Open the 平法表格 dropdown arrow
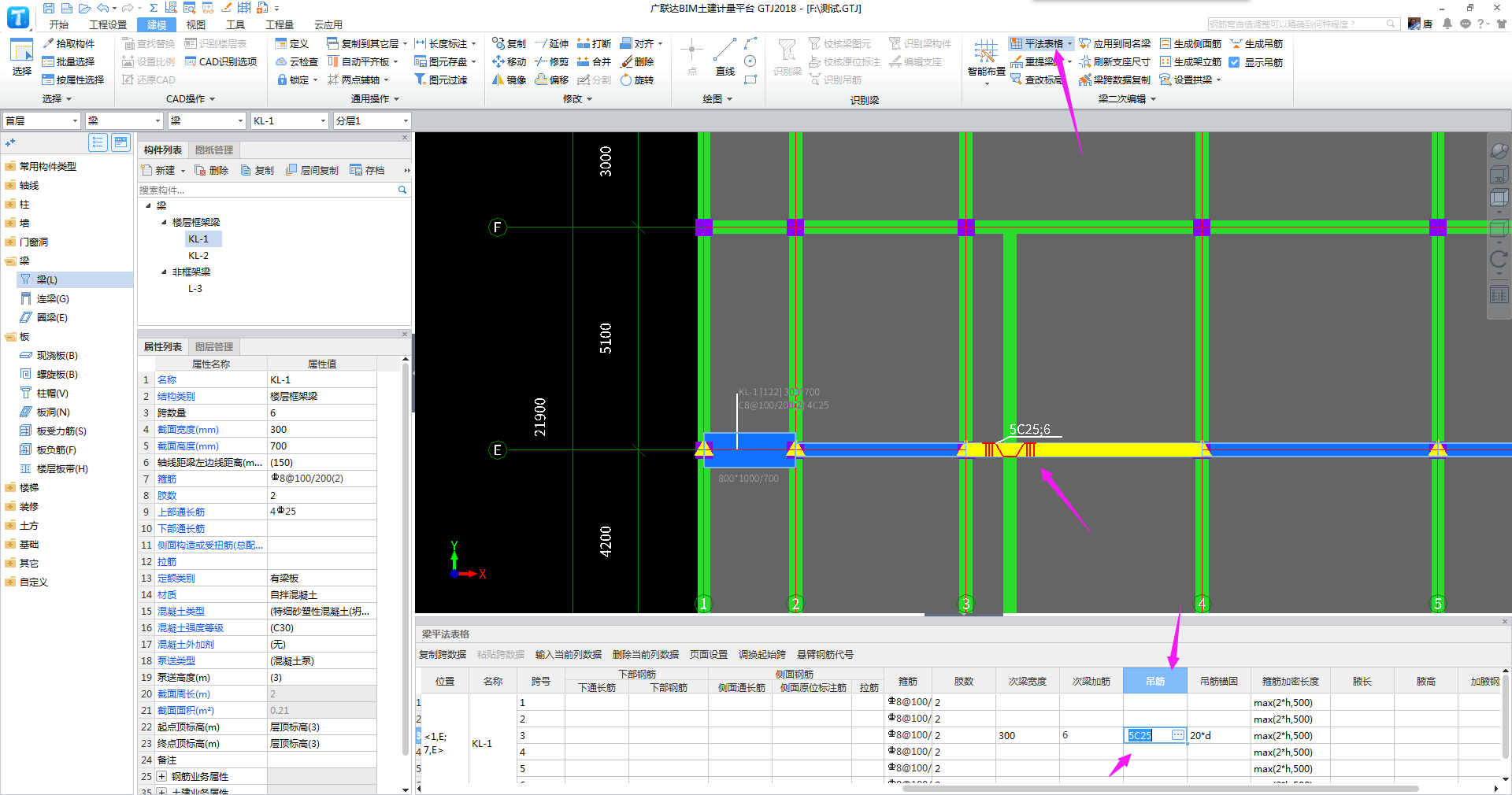 point(1069,44)
